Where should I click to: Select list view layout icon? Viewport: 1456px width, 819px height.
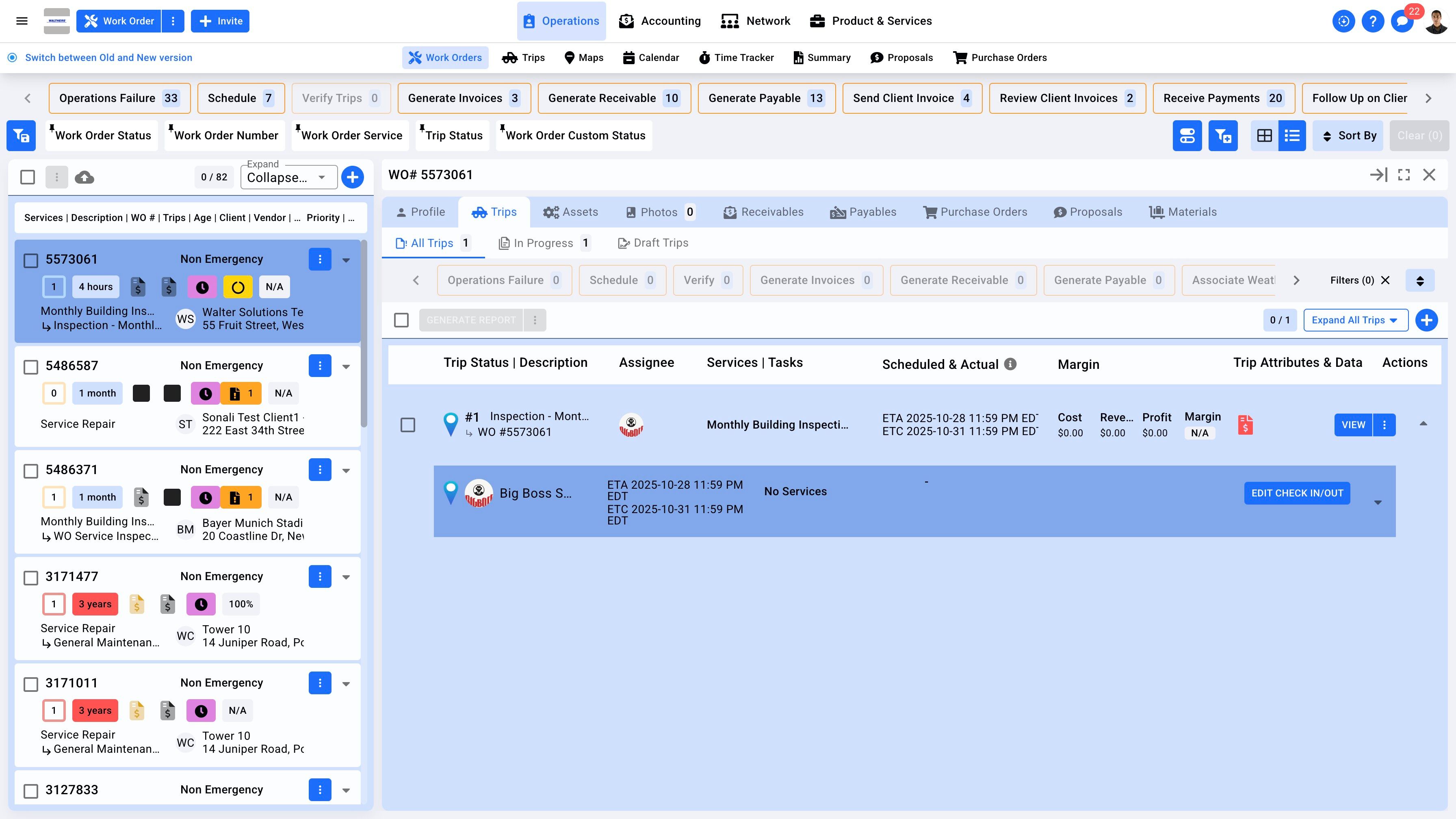[x=1292, y=136]
